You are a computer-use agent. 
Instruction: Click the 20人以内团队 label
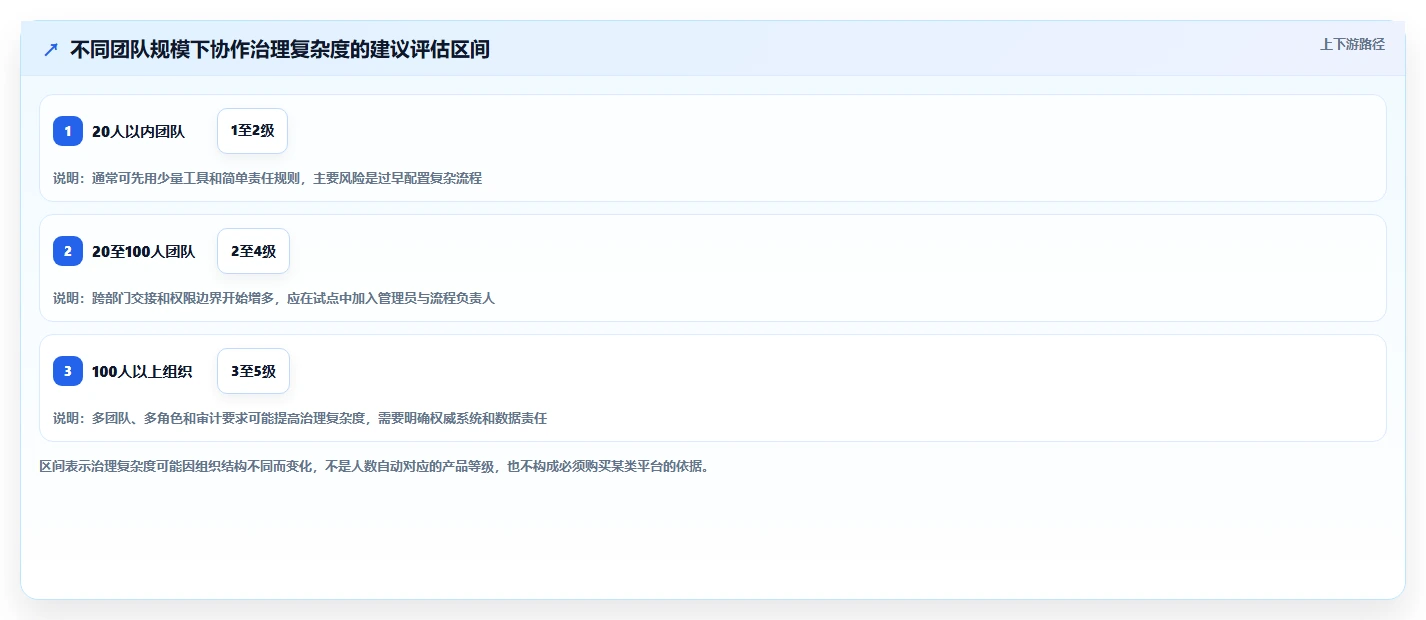(138, 131)
